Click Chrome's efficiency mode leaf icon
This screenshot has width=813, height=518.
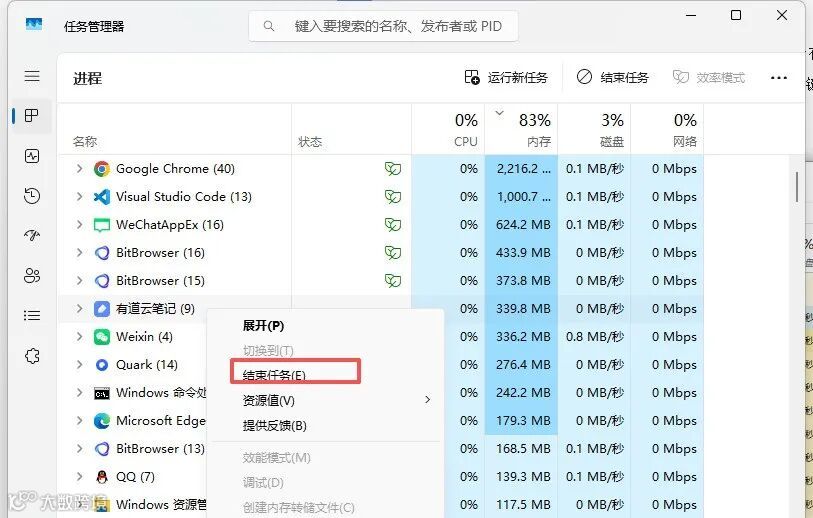pos(393,169)
